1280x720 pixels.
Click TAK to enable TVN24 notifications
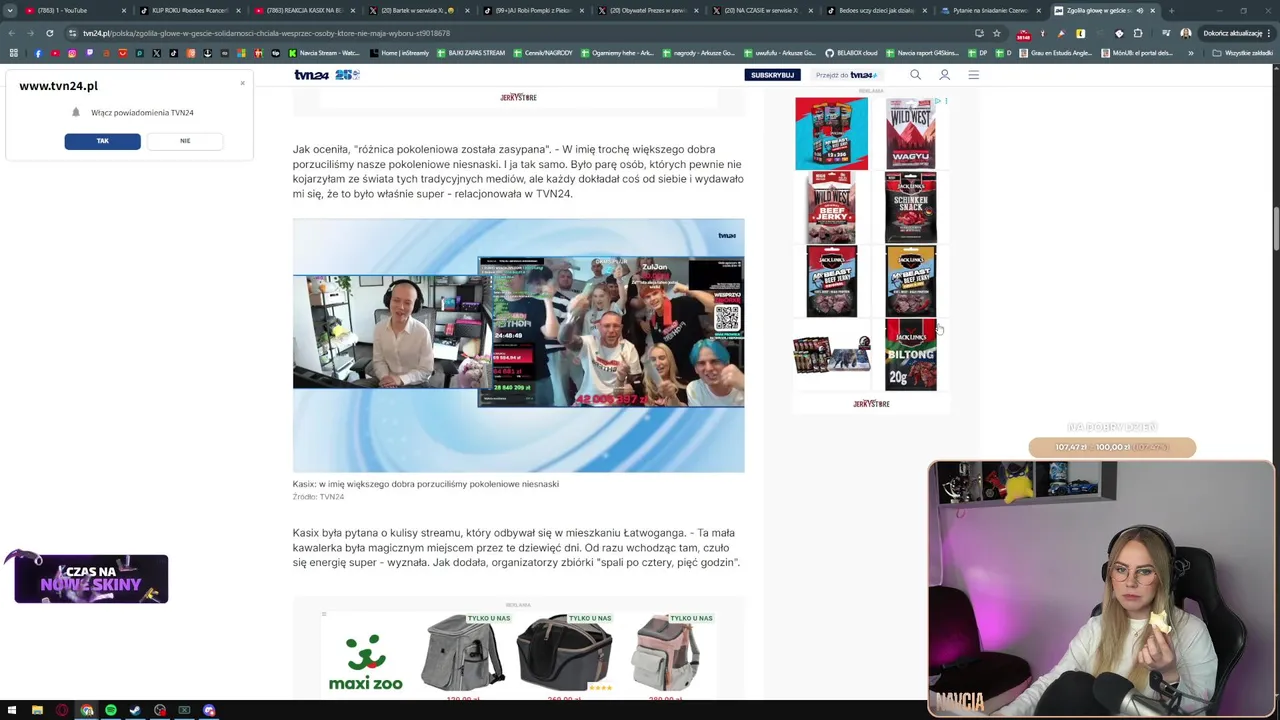coord(102,141)
